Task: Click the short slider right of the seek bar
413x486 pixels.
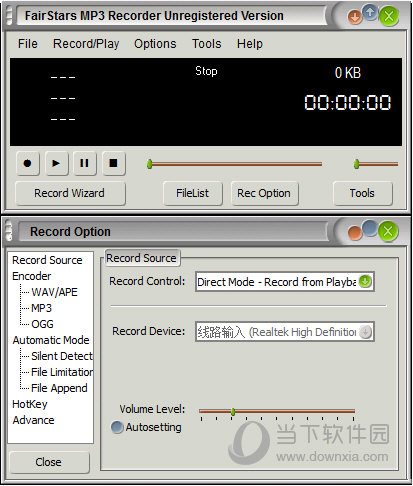Action: pos(376,164)
